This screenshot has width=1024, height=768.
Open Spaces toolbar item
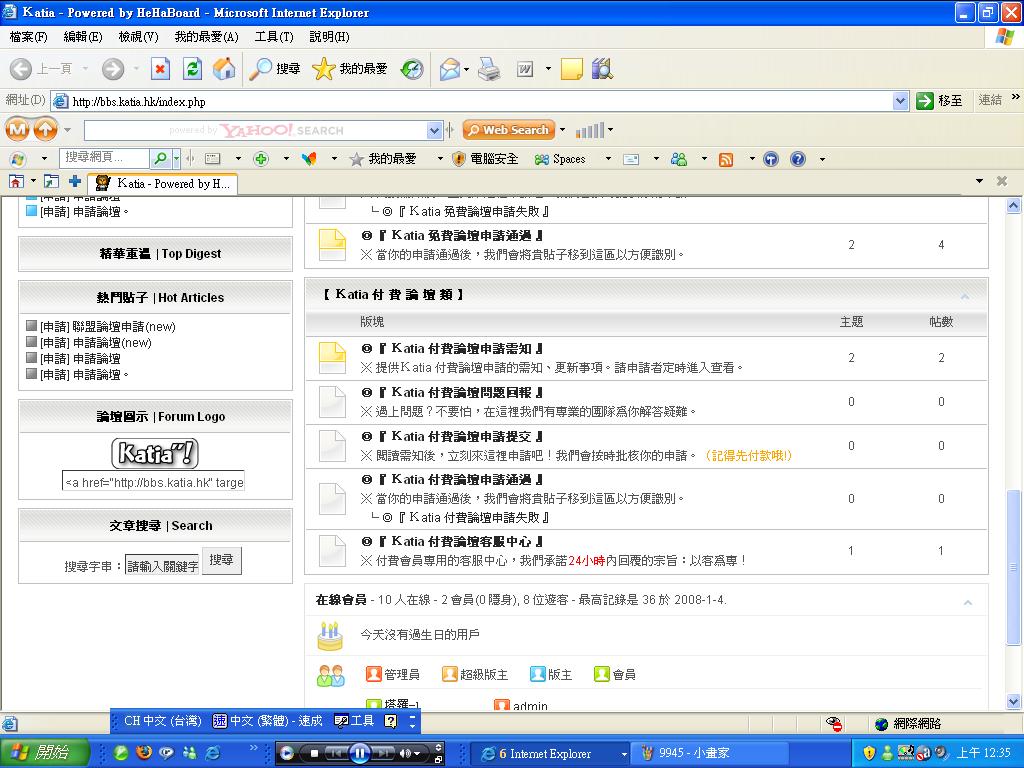(560, 159)
